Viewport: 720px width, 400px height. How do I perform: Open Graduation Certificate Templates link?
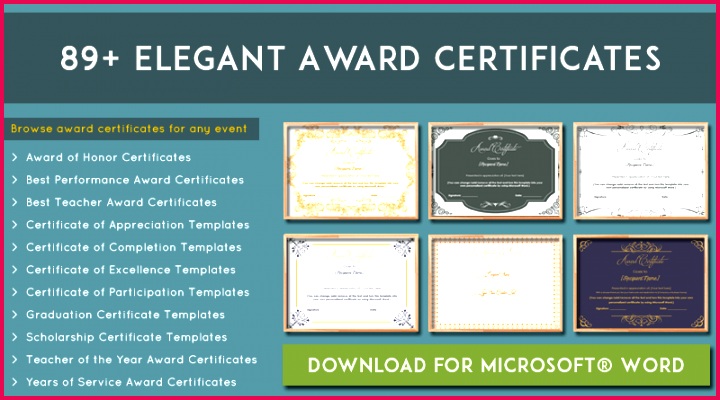[125, 315]
